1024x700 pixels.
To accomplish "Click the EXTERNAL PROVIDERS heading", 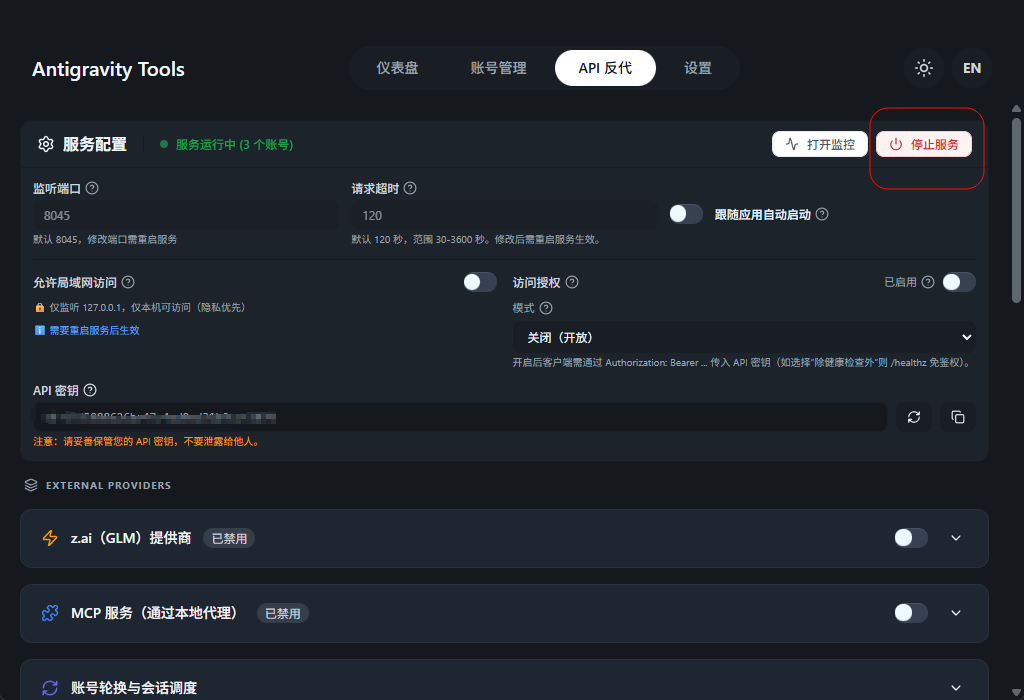I will [108, 485].
